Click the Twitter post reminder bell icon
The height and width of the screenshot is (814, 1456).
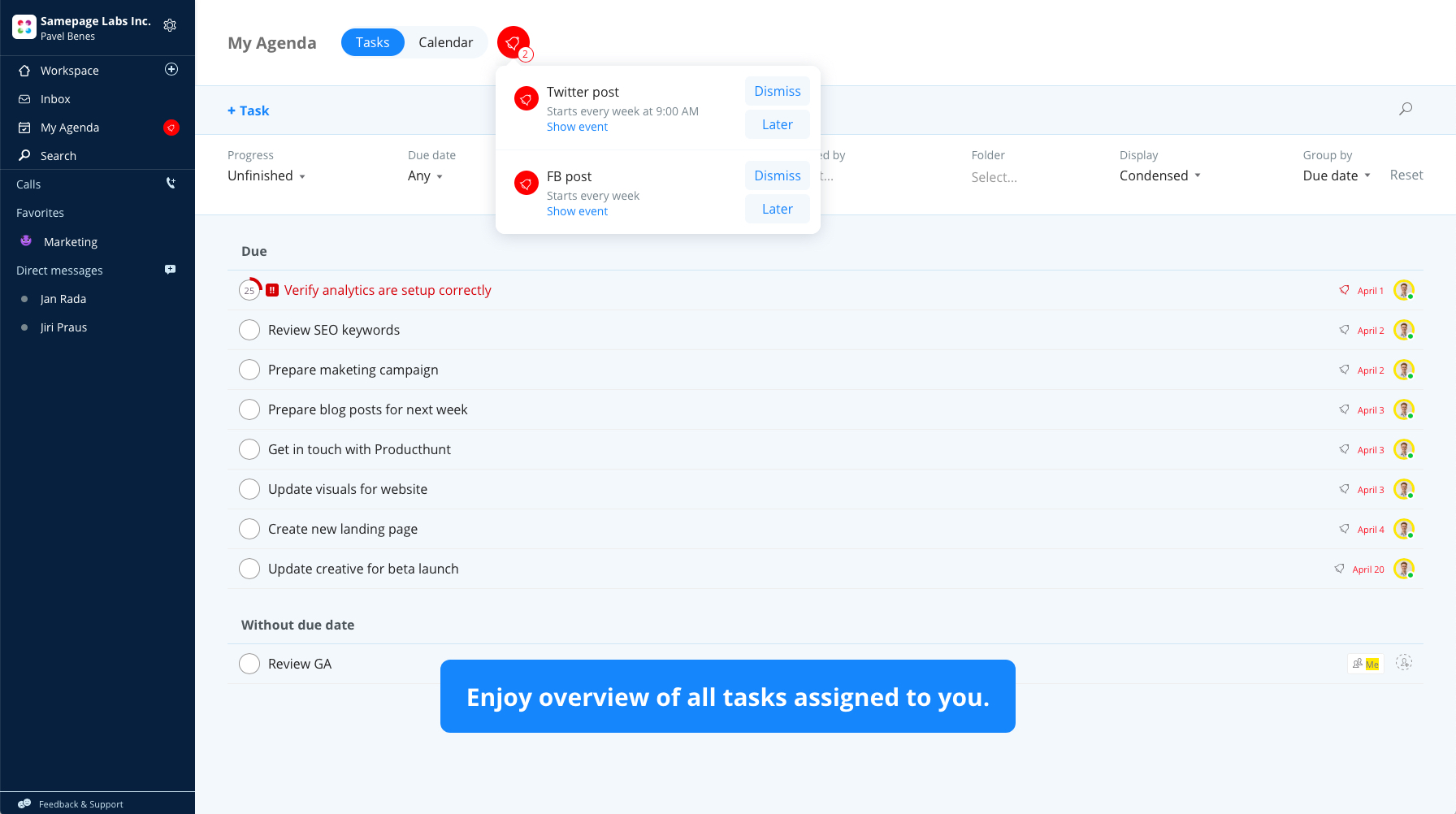click(x=526, y=99)
